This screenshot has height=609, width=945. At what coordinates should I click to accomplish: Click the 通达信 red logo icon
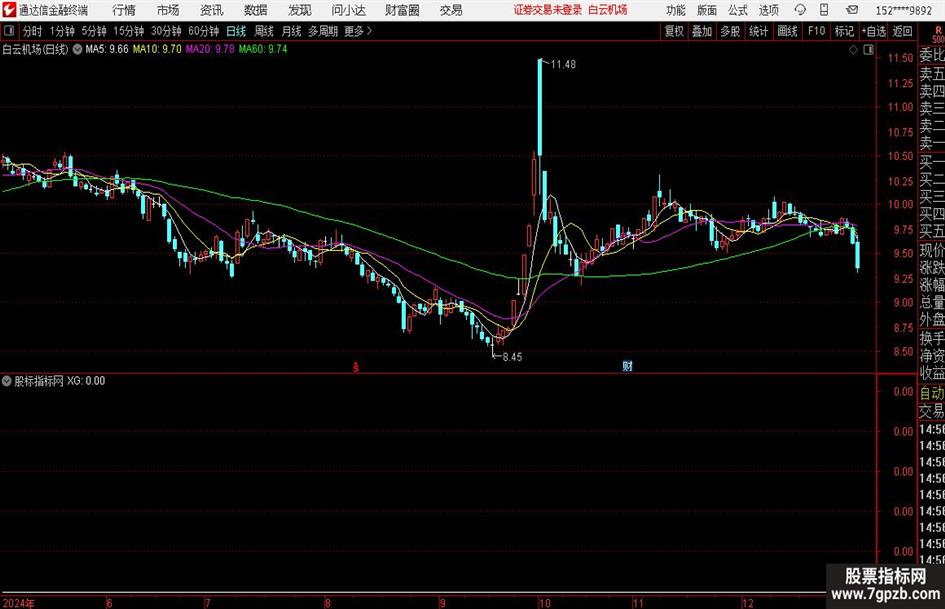coord(9,10)
